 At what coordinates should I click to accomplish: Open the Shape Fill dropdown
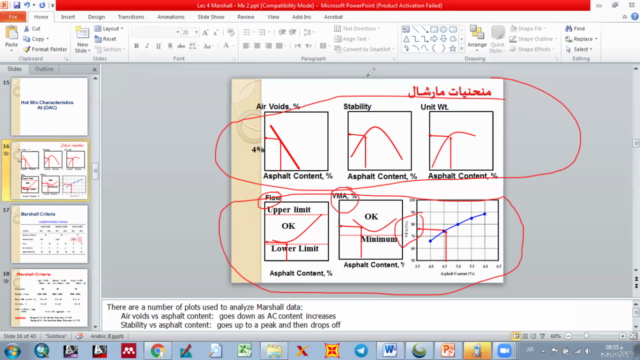(528, 29)
